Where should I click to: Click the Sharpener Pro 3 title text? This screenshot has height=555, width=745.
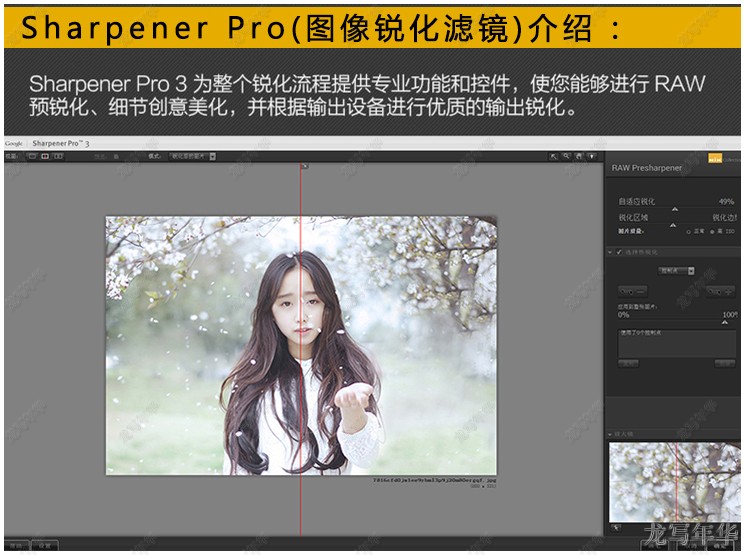(x=61, y=143)
